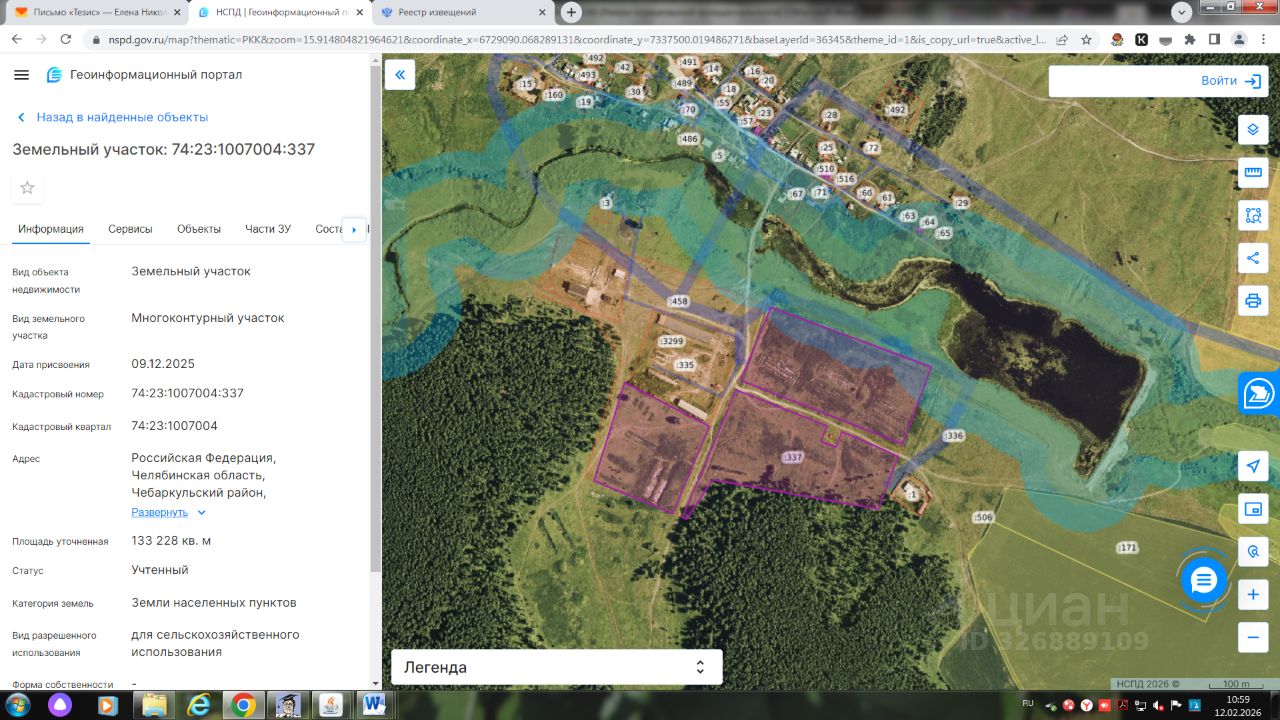The height and width of the screenshot is (720, 1280).
Task: Open the map rotation search tool
Action: click(1253, 551)
